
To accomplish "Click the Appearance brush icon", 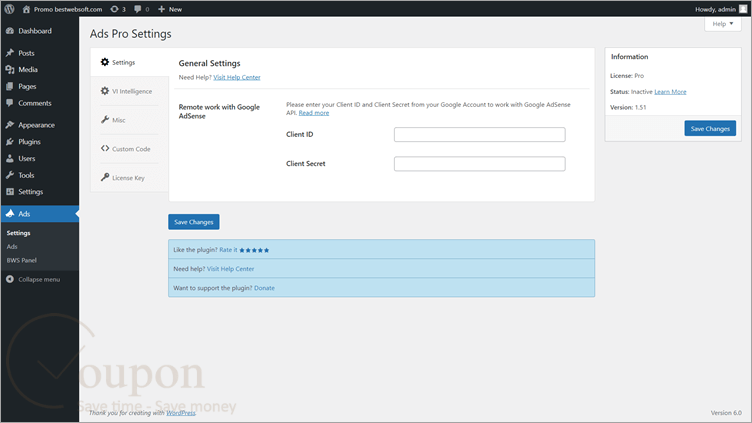I will click(10, 125).
